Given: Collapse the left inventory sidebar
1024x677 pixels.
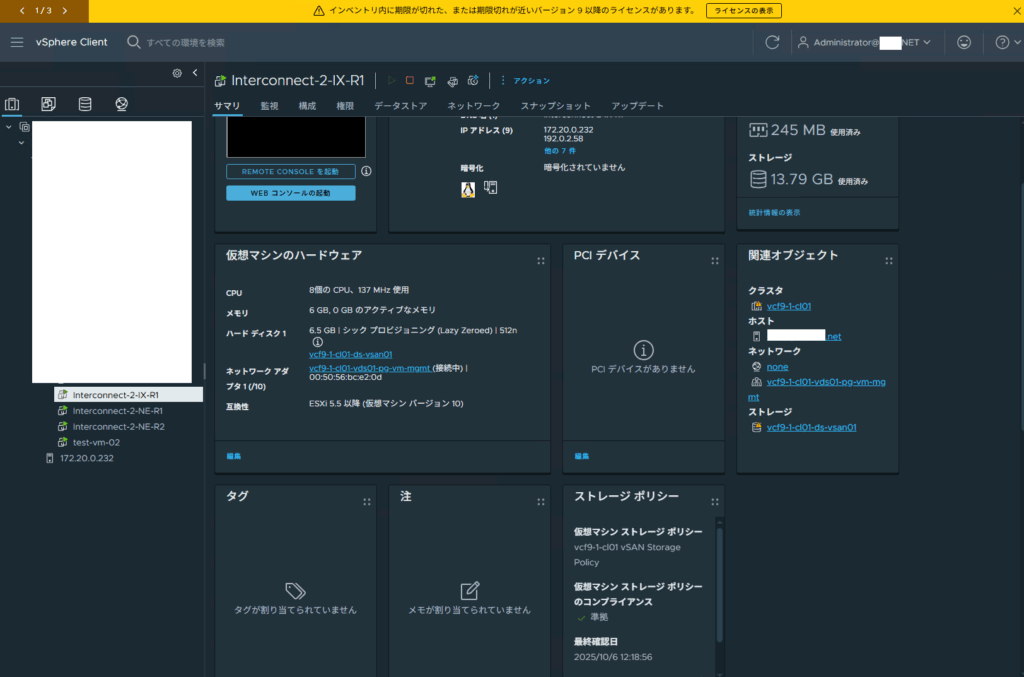Looking at the screenshot, I should [195, 73].
